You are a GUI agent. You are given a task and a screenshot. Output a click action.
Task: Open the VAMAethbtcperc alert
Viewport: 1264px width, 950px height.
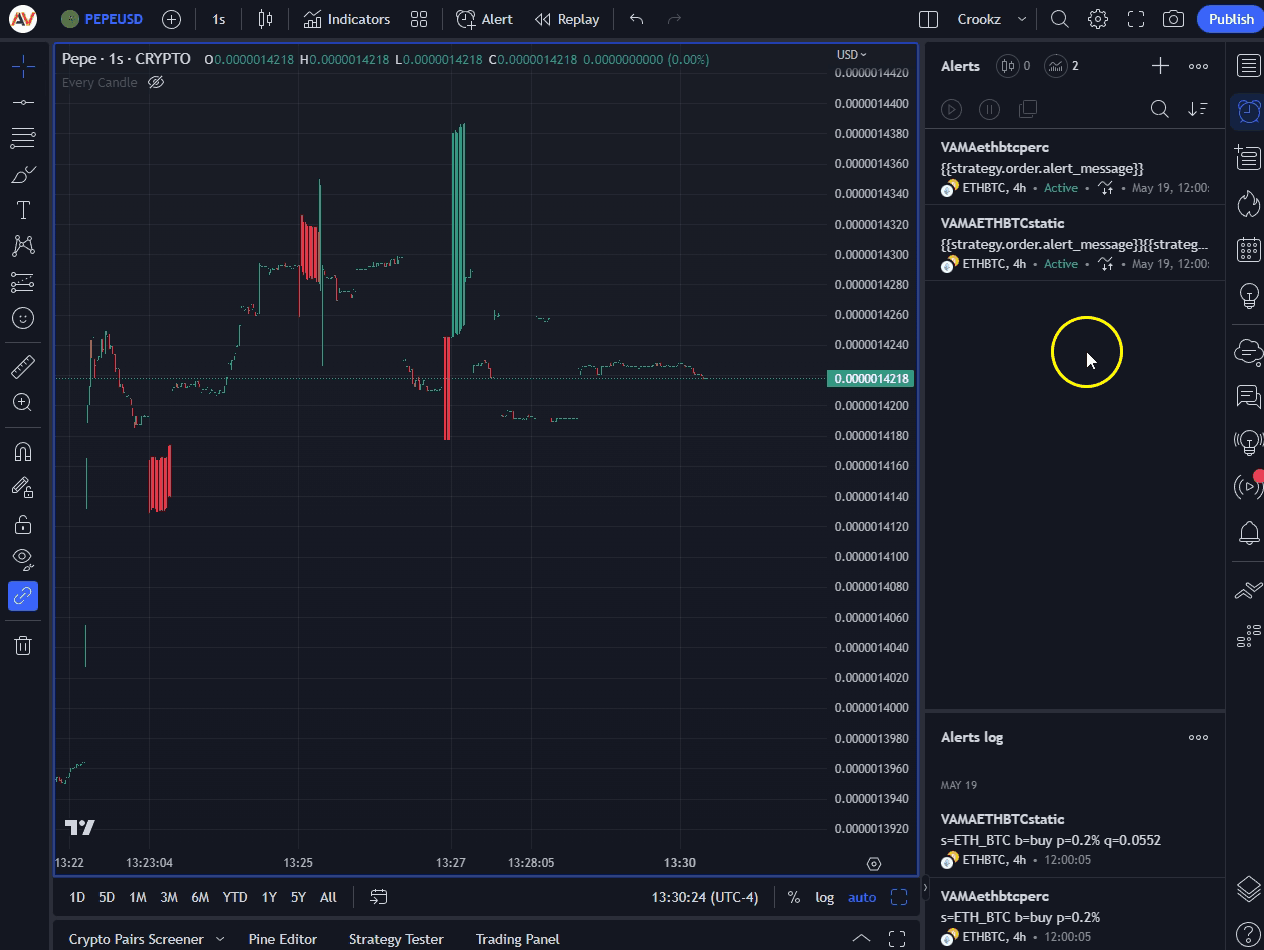[x=1075, y=167]
